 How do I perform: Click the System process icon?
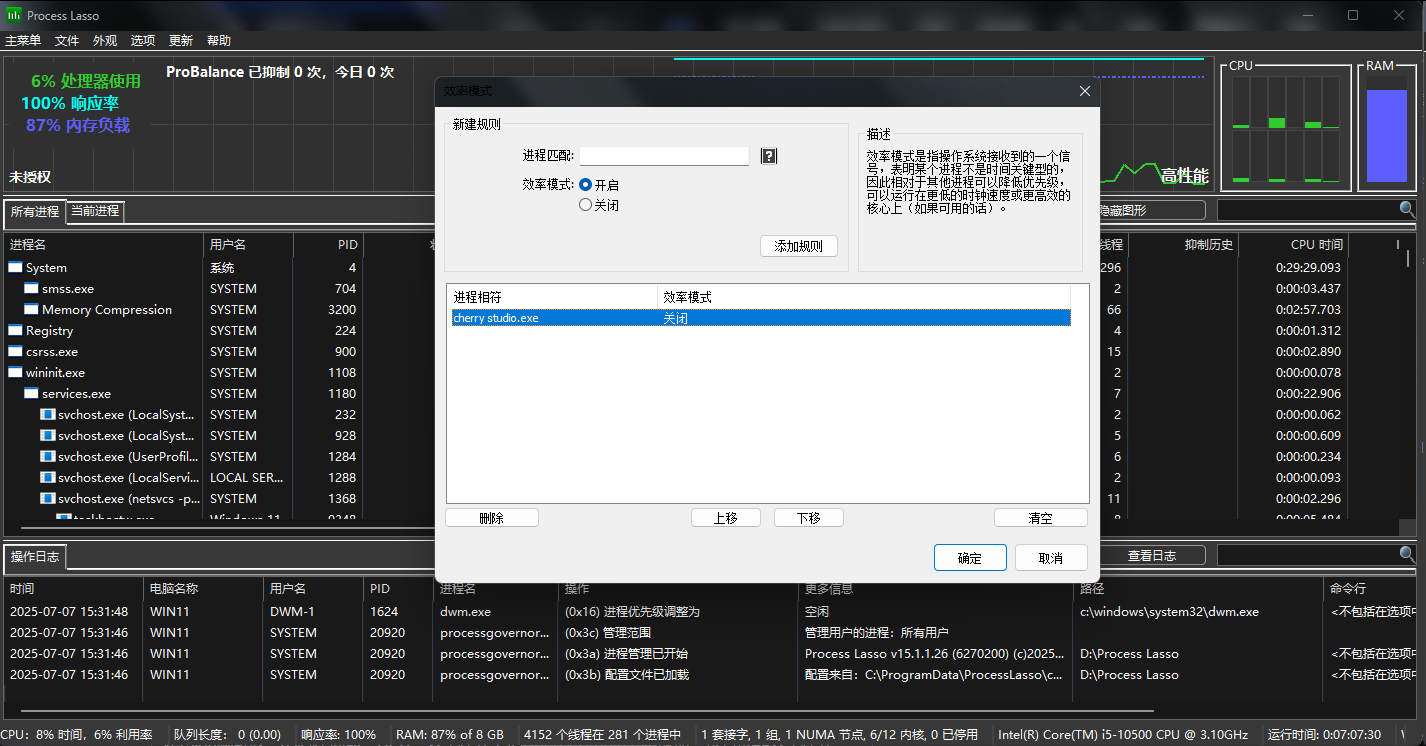pos(15,268)
